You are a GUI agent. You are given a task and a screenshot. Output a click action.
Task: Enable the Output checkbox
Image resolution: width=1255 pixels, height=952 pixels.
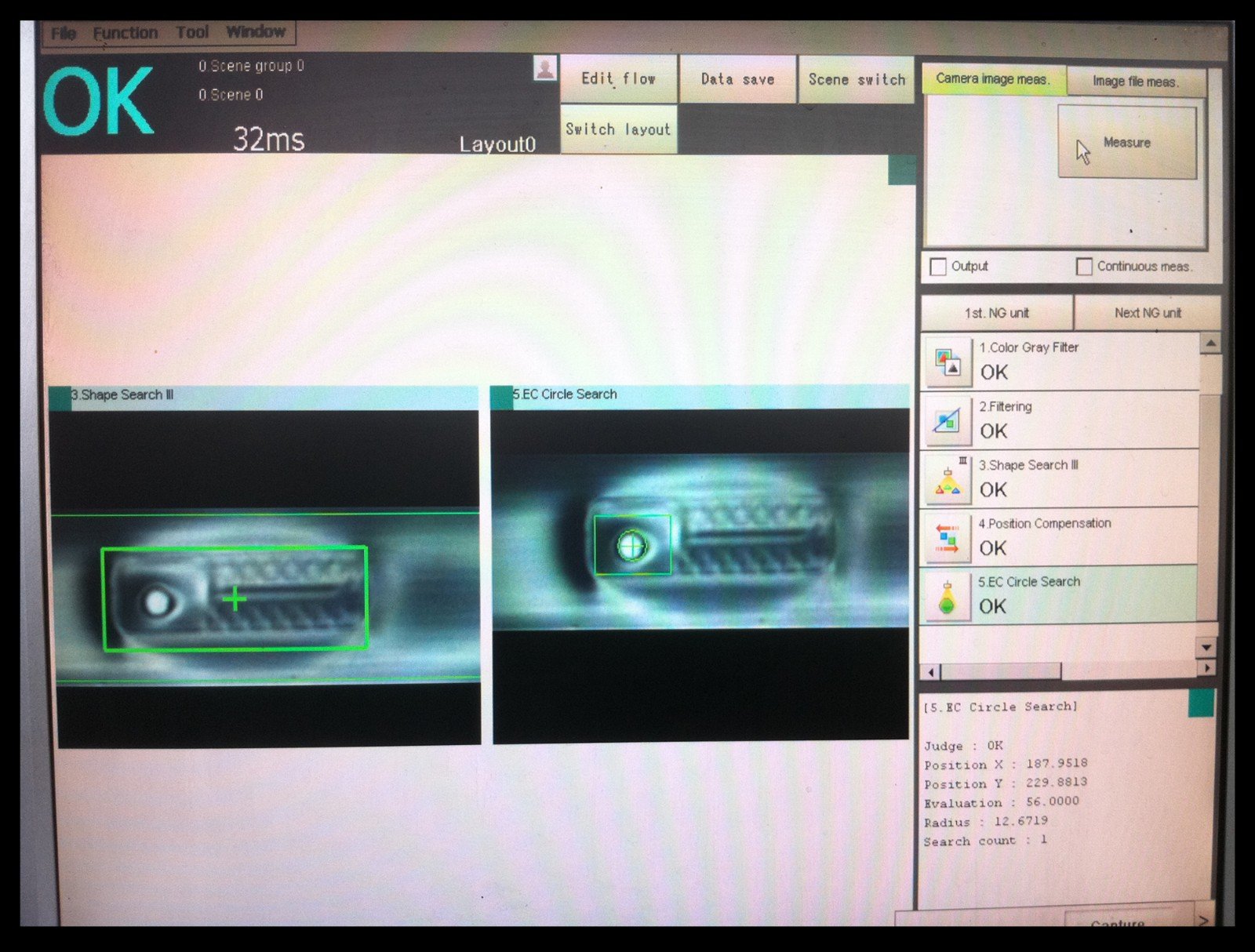coord(937,267)
